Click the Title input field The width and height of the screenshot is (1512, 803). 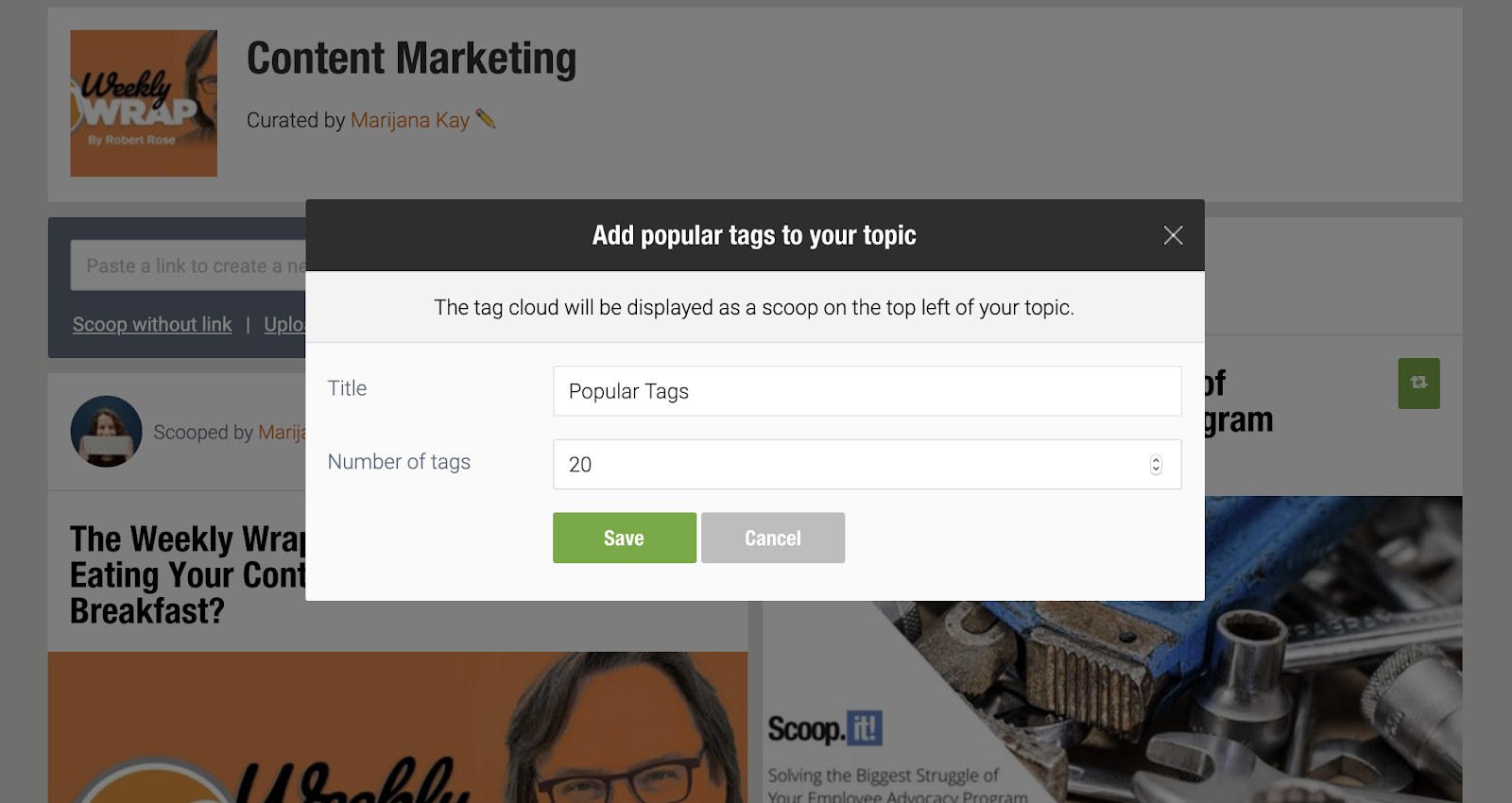[867, 391]
